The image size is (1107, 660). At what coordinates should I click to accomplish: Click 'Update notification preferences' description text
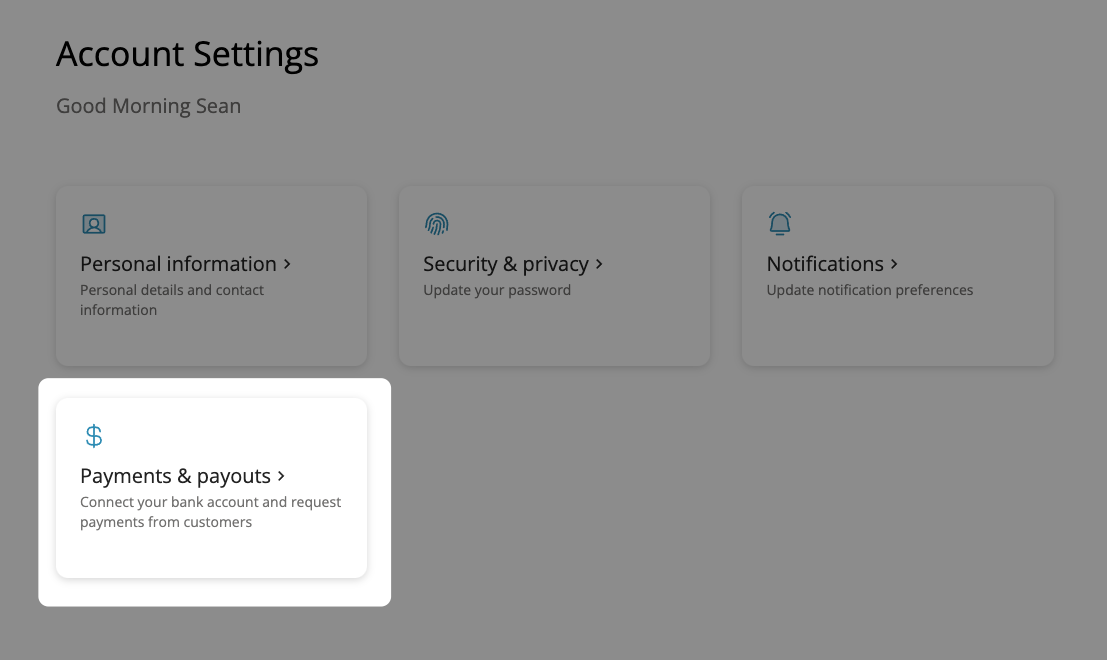tap(869, 290)
